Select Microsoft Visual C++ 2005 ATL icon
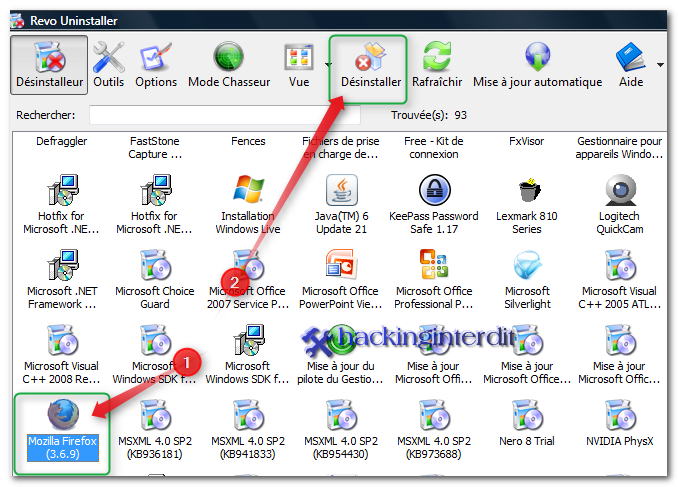Screen dimensions: 678x487 point(621,265)
